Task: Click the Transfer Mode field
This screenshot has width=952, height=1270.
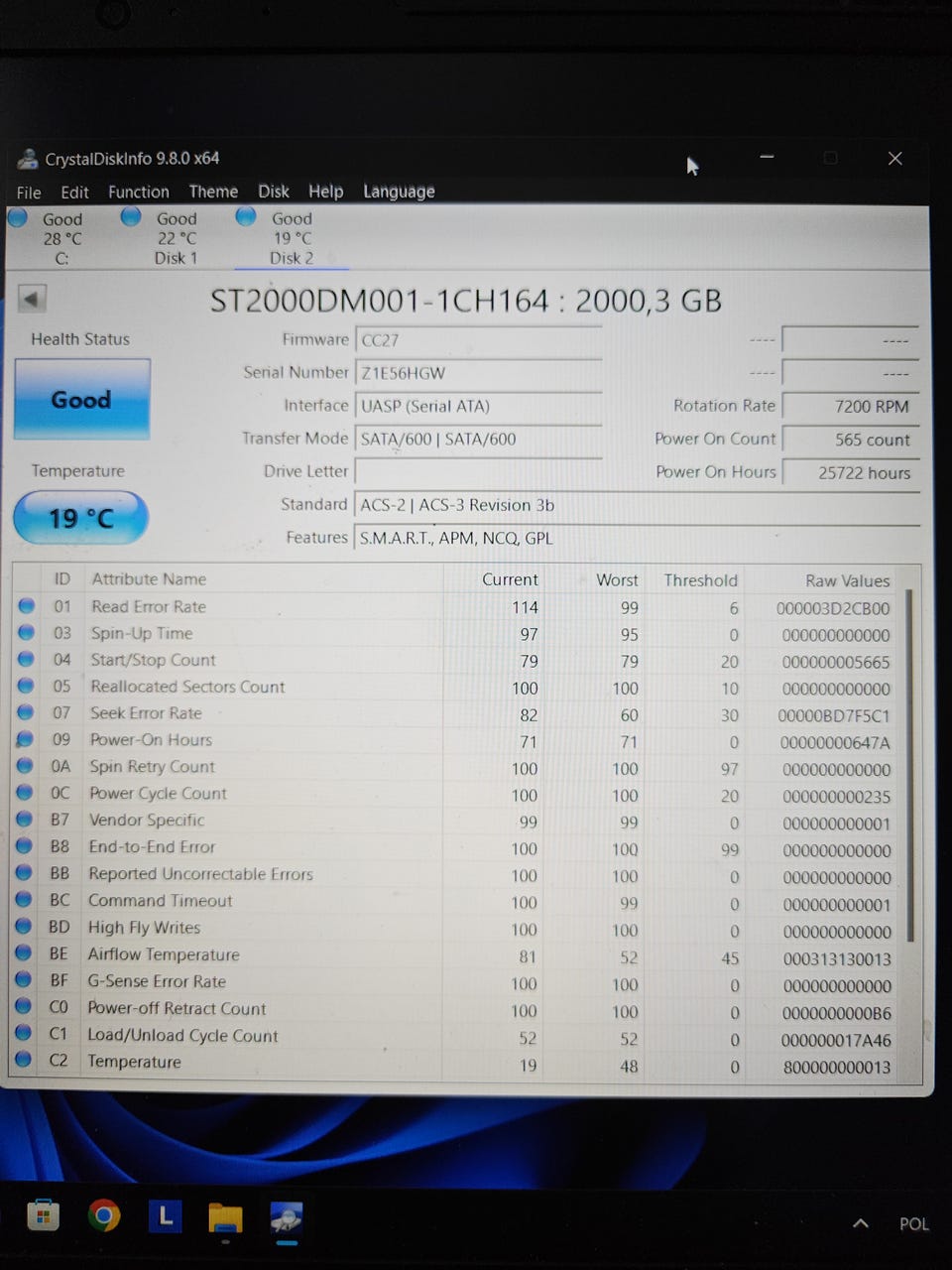Action: [478, 439]
